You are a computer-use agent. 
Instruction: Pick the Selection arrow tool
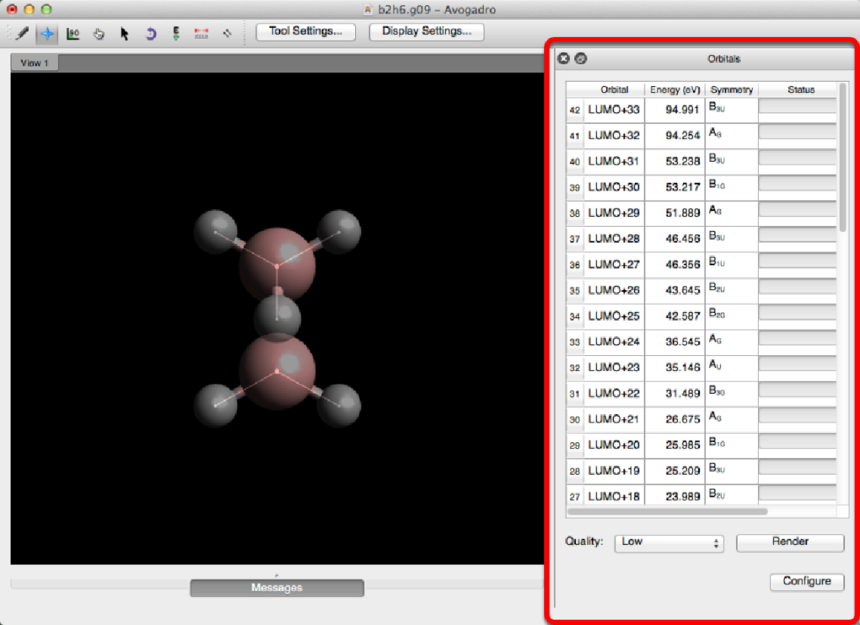125,33
